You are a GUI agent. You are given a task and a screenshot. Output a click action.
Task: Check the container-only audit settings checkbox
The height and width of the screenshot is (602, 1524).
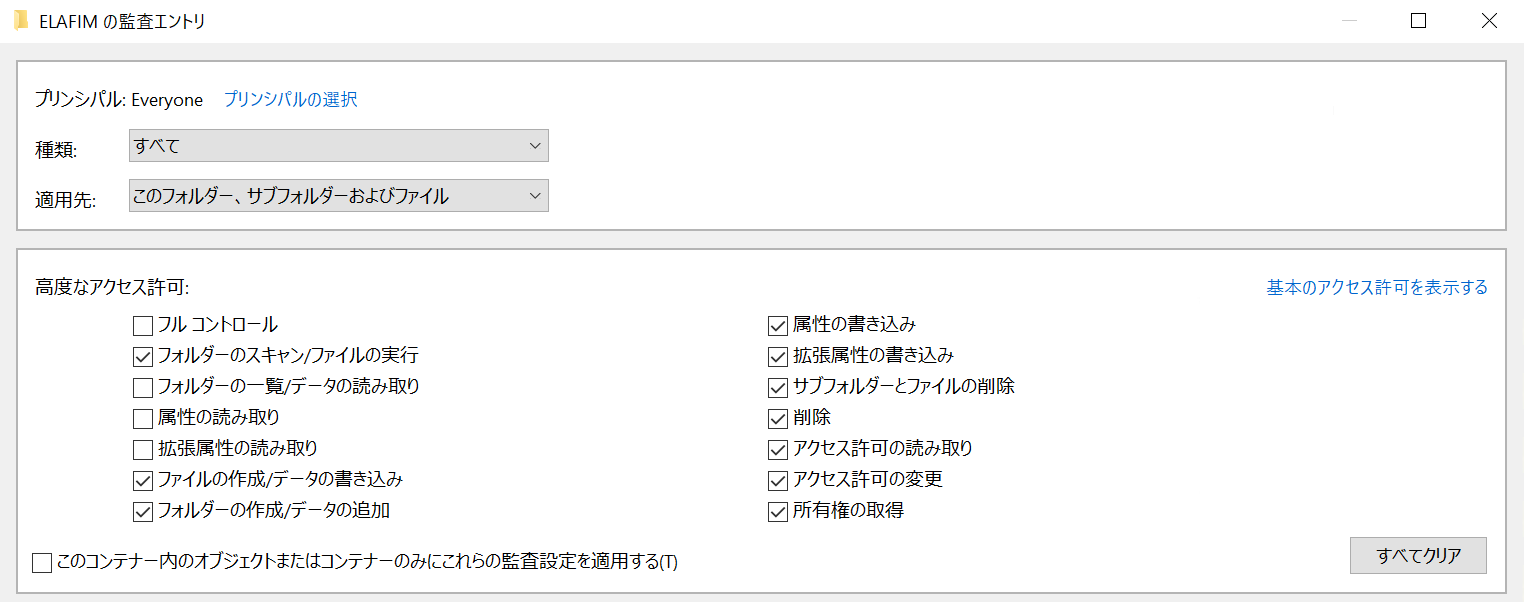[42, 563]
